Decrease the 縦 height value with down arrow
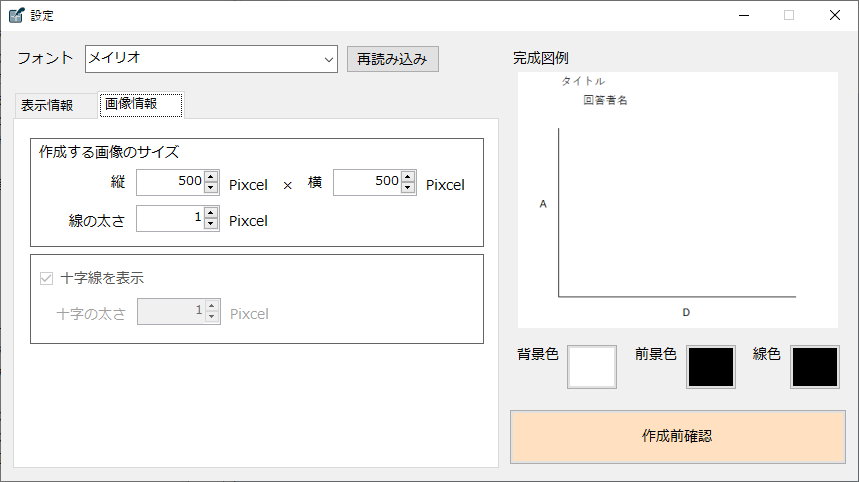 coord(211,188)
